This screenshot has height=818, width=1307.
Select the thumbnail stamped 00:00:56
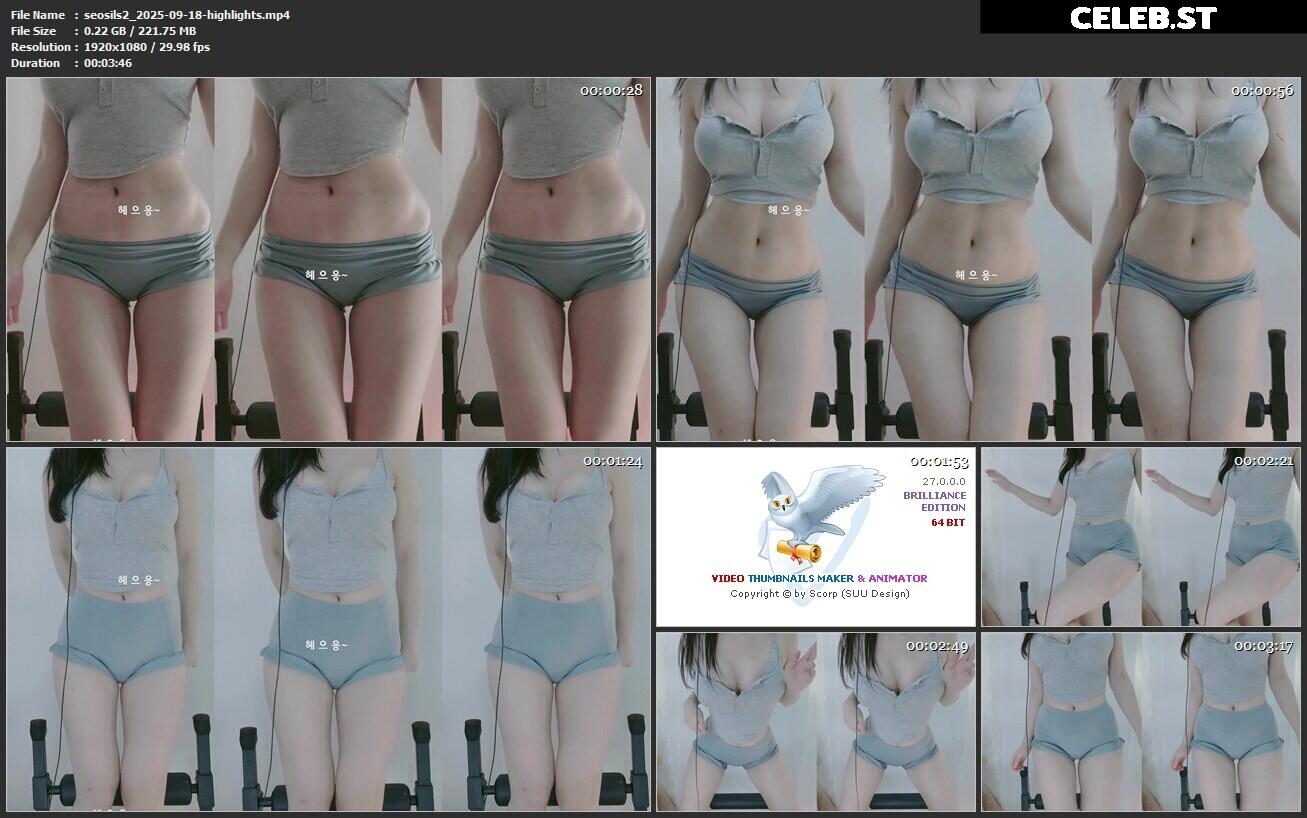[978, 259]
